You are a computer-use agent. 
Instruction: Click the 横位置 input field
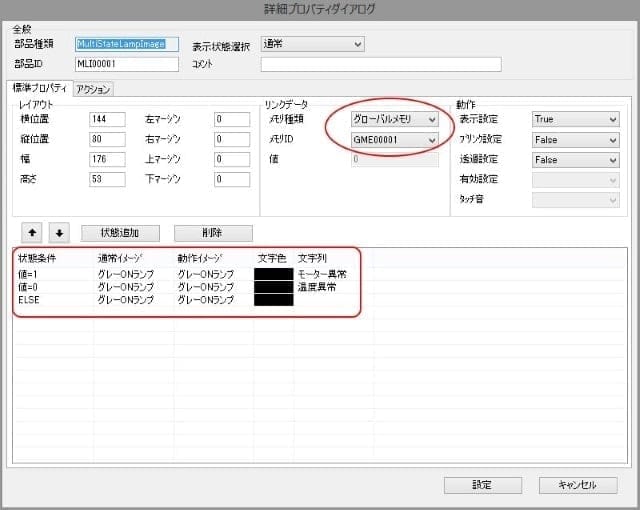(107, 119)
